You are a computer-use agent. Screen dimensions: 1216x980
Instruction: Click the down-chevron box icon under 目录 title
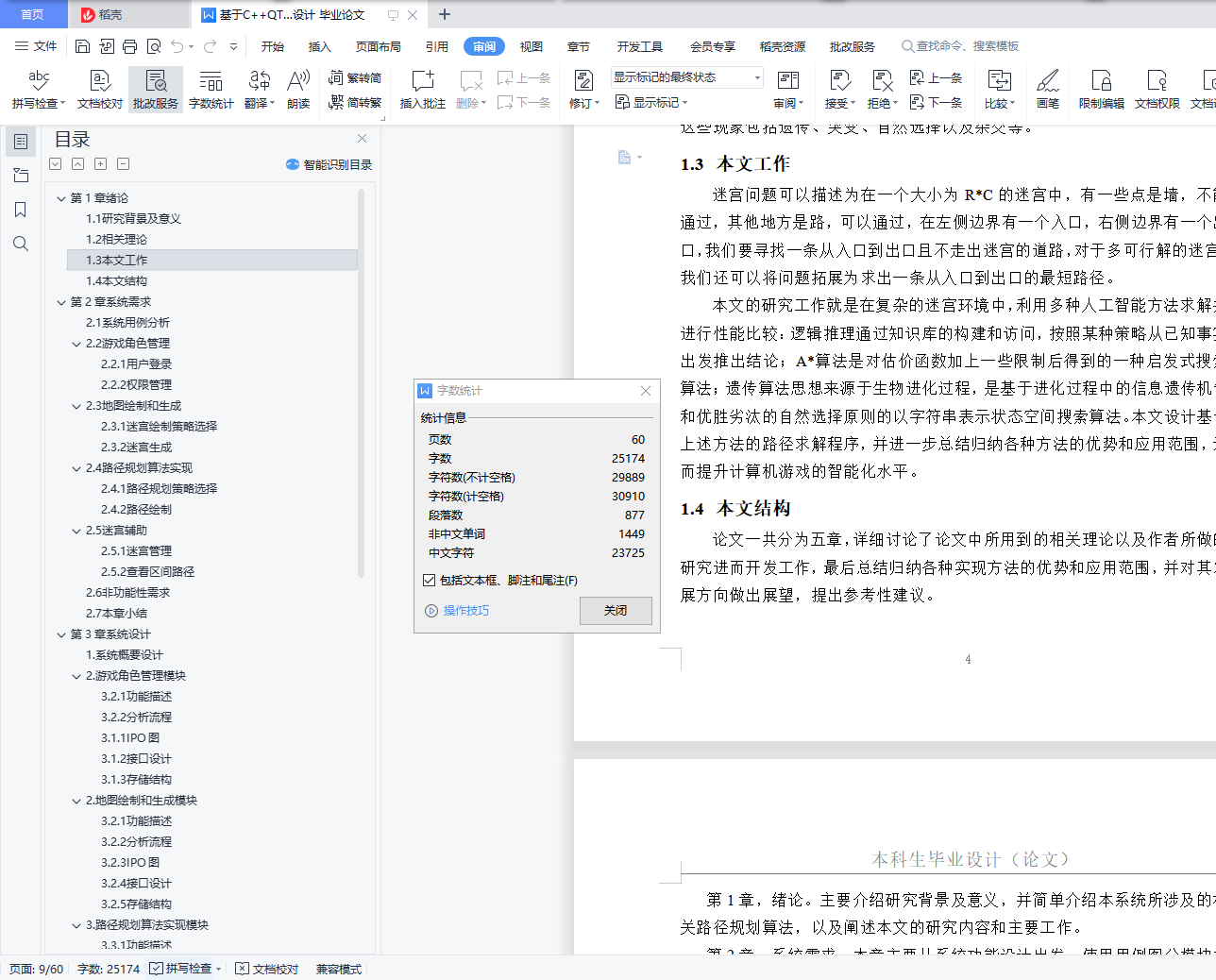(56, 164)
